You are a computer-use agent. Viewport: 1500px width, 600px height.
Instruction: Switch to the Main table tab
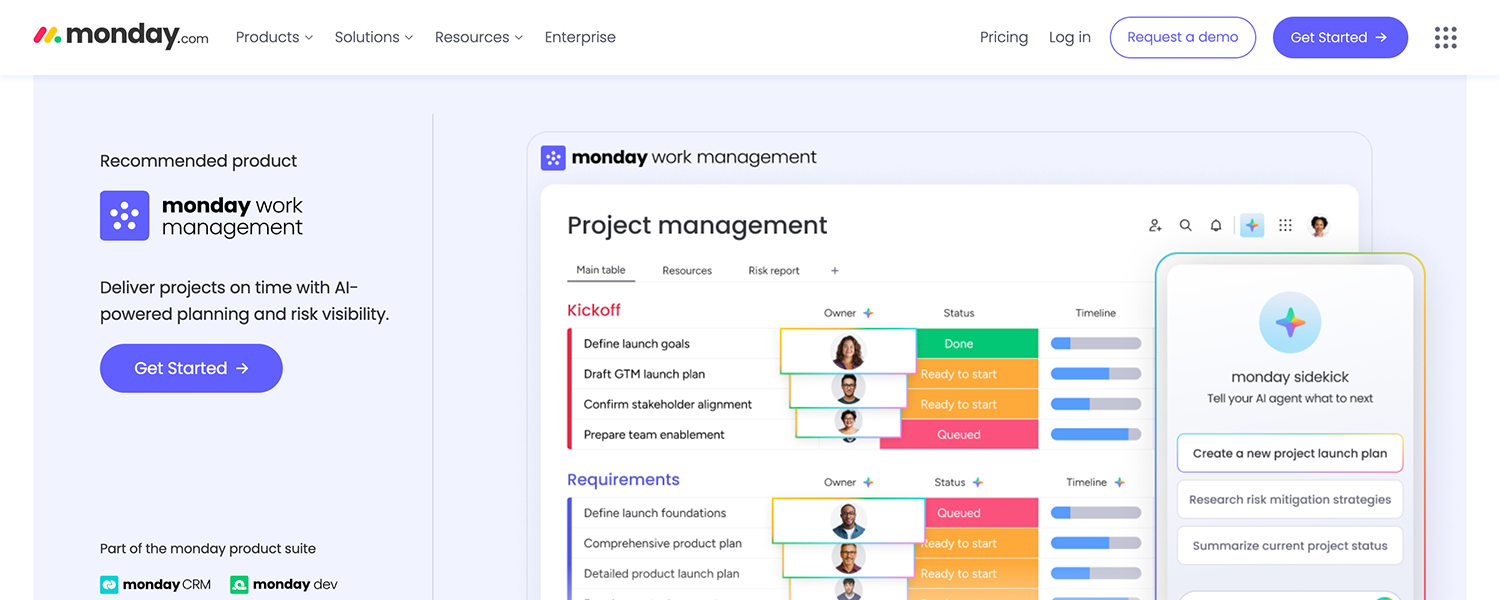pyautogui.click(x=601, y=270)
